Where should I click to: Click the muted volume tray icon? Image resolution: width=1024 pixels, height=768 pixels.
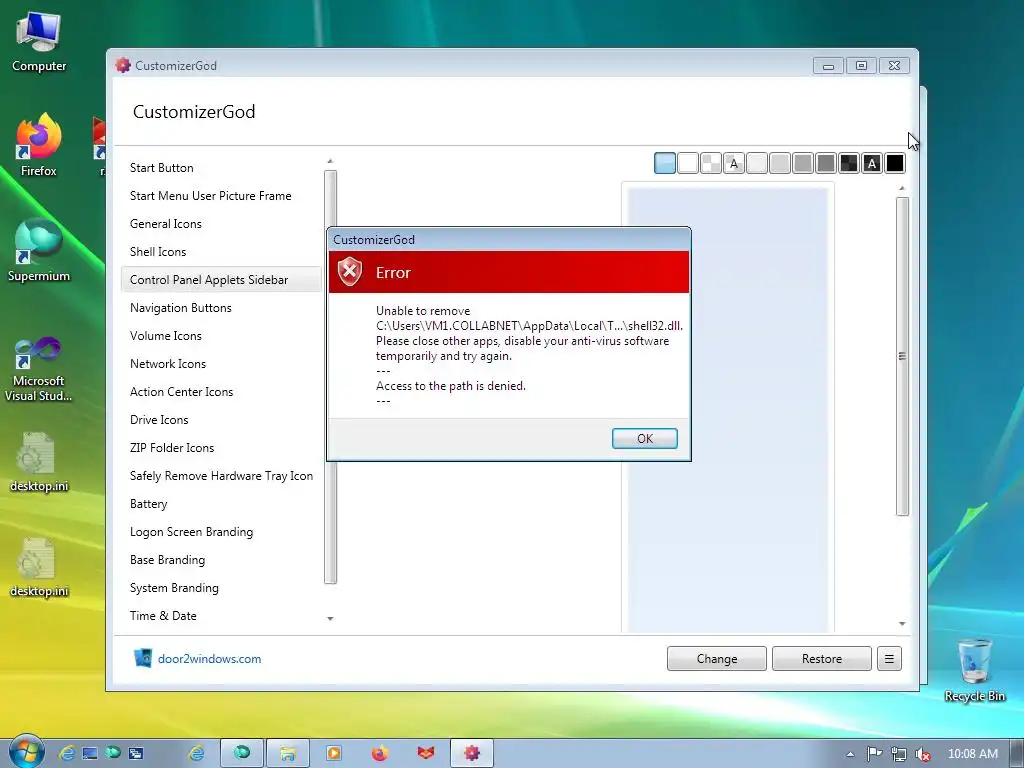click(923, 754)
